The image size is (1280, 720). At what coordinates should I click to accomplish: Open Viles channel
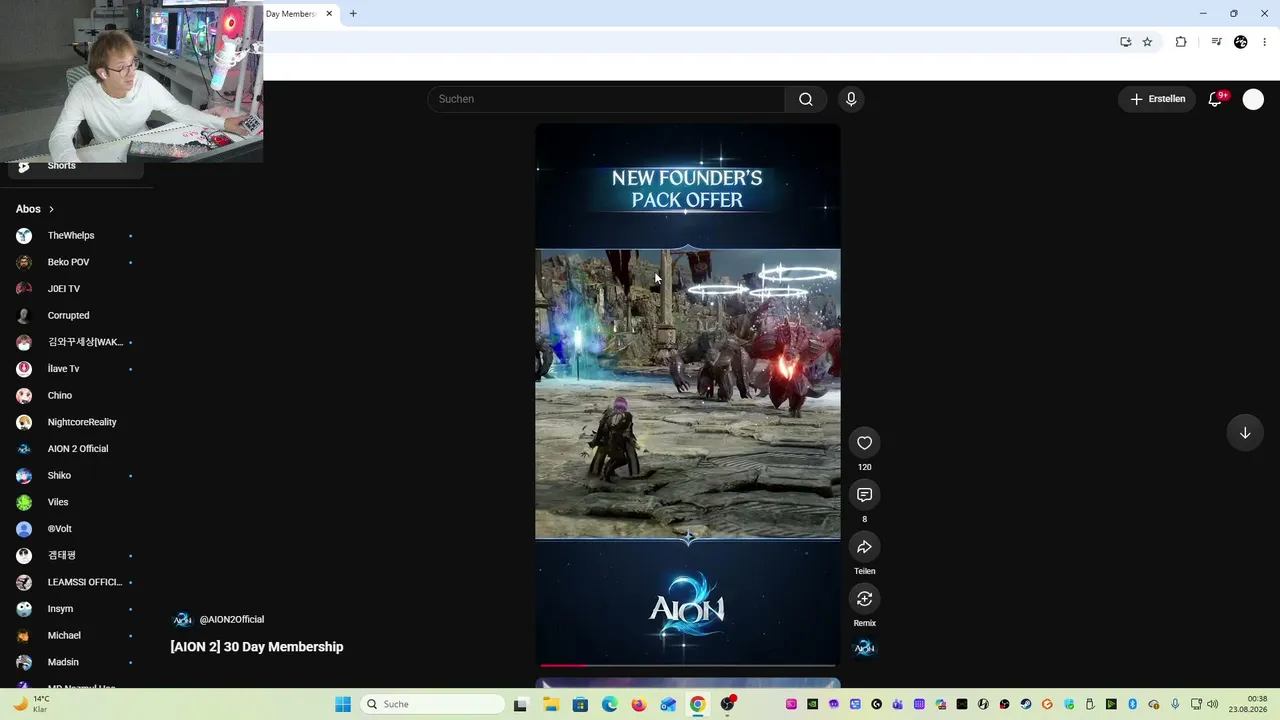pos(76,502)
